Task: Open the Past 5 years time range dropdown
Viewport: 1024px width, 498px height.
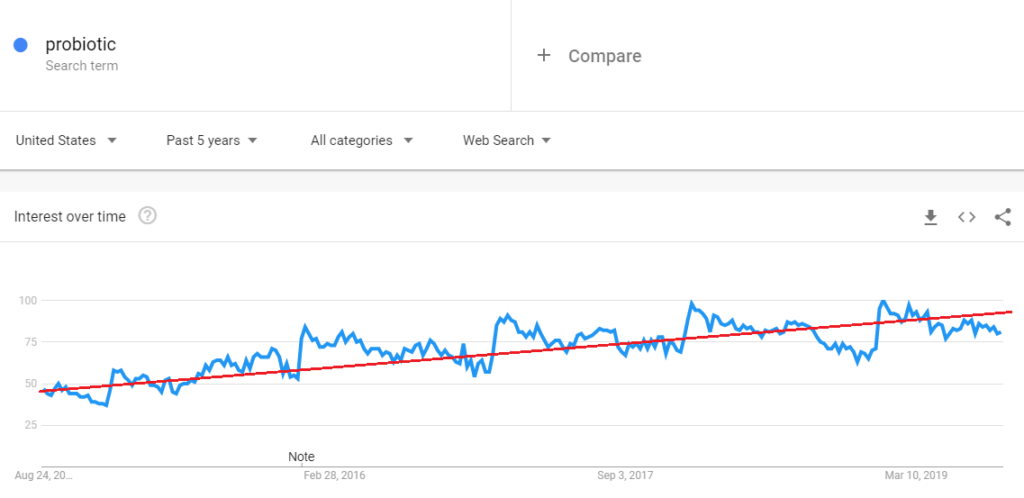Action: click(x=212, y=140)
